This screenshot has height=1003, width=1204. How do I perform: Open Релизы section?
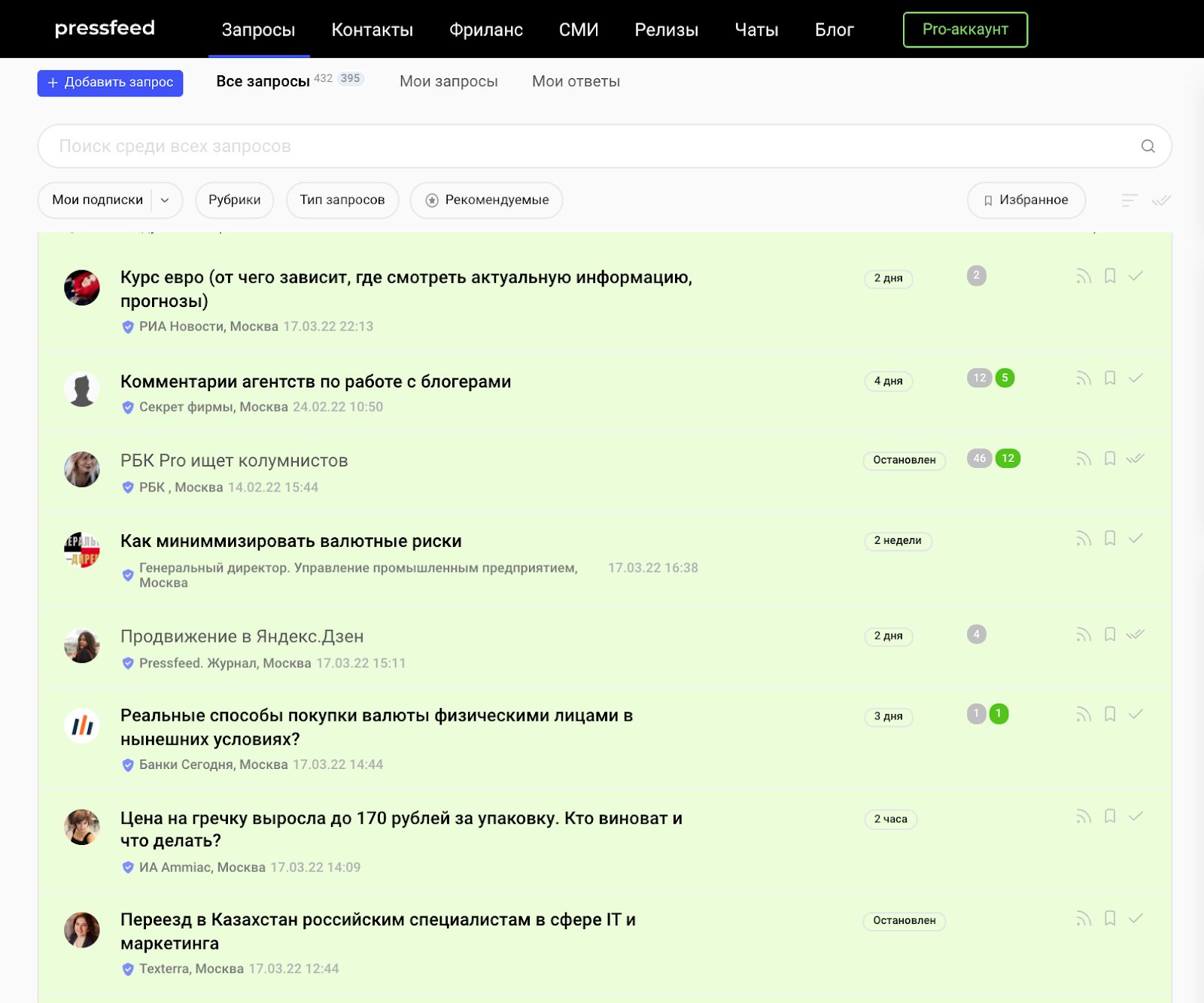point(666,30)
